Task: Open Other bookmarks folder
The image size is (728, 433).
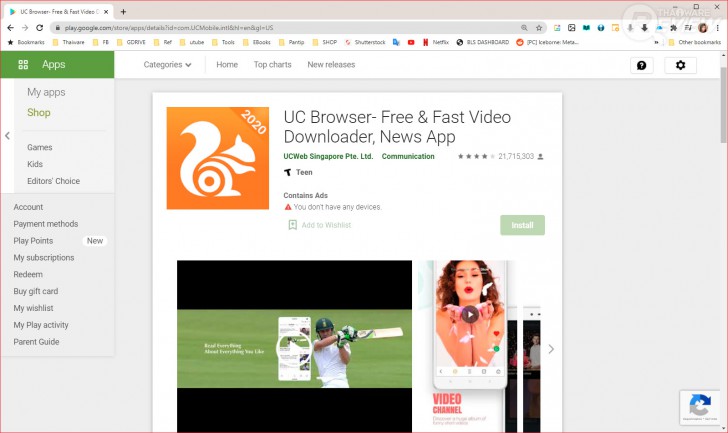Action: (695, 42)
